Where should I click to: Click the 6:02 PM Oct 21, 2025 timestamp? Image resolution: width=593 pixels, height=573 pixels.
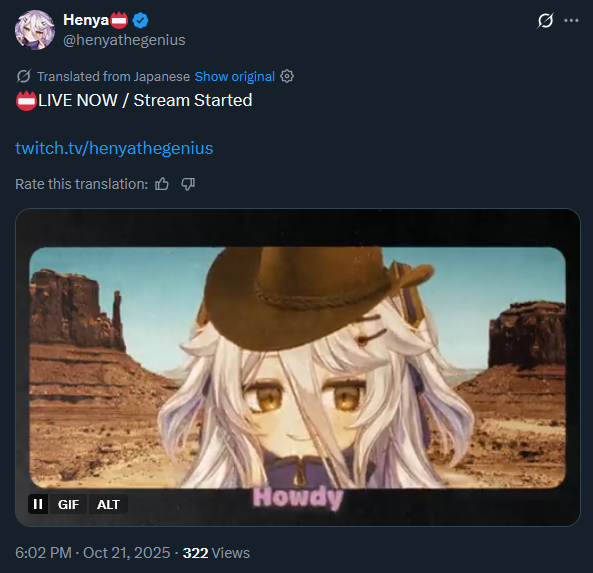coord(93,553)
